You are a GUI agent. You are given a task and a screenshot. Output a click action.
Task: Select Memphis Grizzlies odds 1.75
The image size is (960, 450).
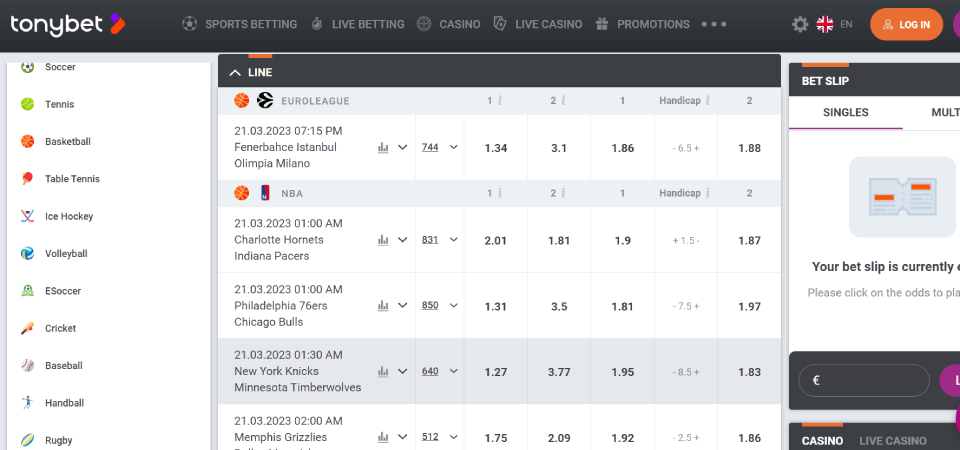click(x=496, y=438)
